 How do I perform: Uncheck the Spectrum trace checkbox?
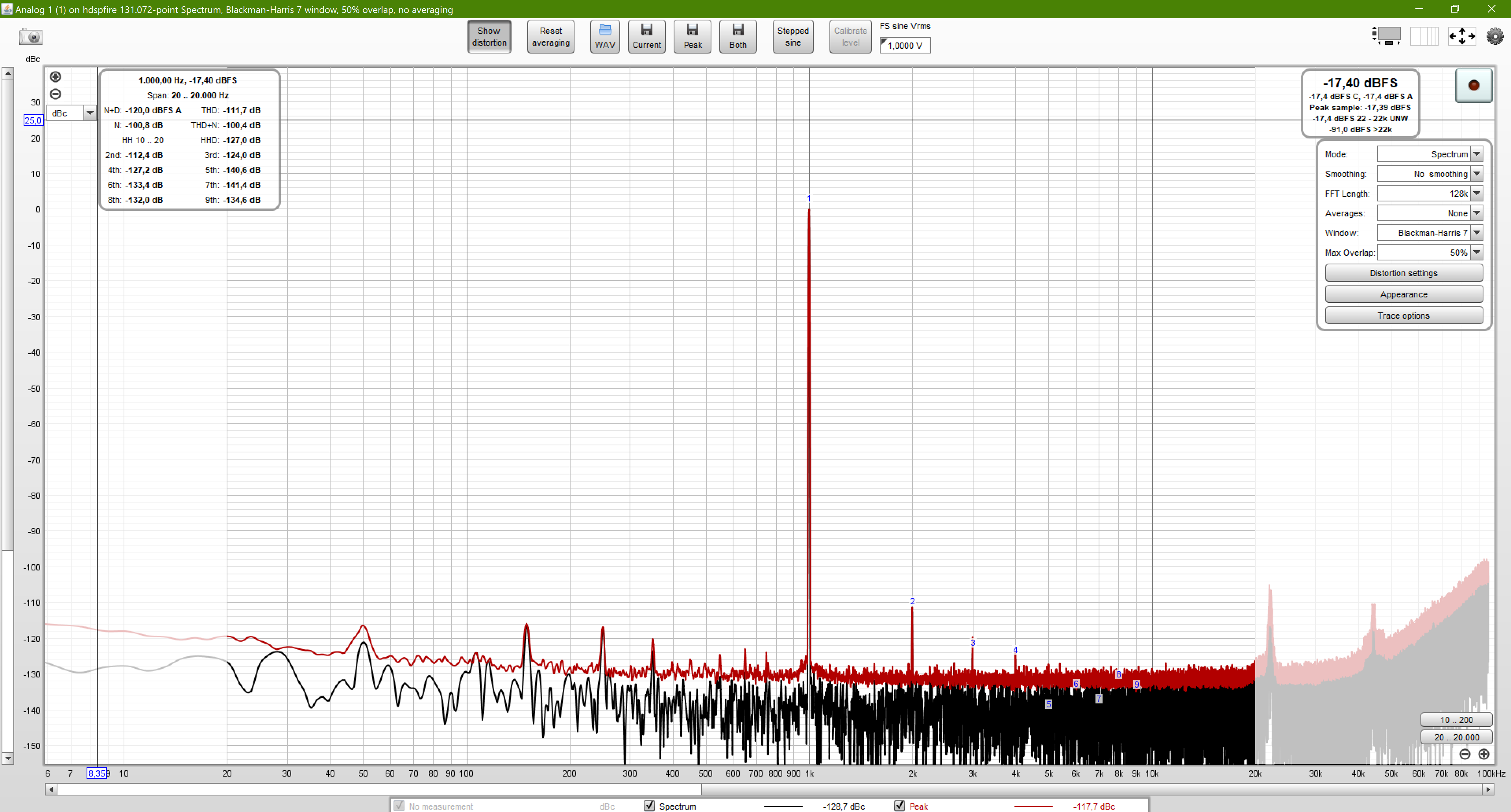coord(649,806)
